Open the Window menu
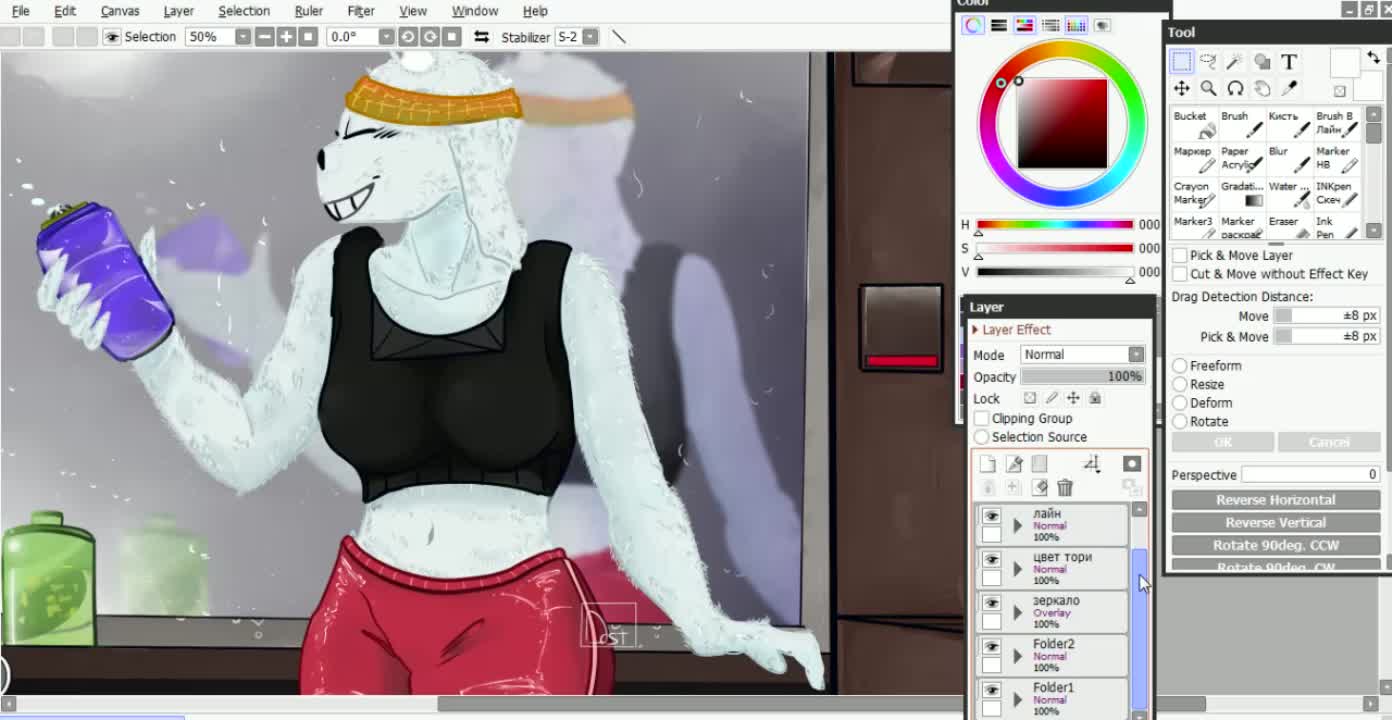 point(475,11)
